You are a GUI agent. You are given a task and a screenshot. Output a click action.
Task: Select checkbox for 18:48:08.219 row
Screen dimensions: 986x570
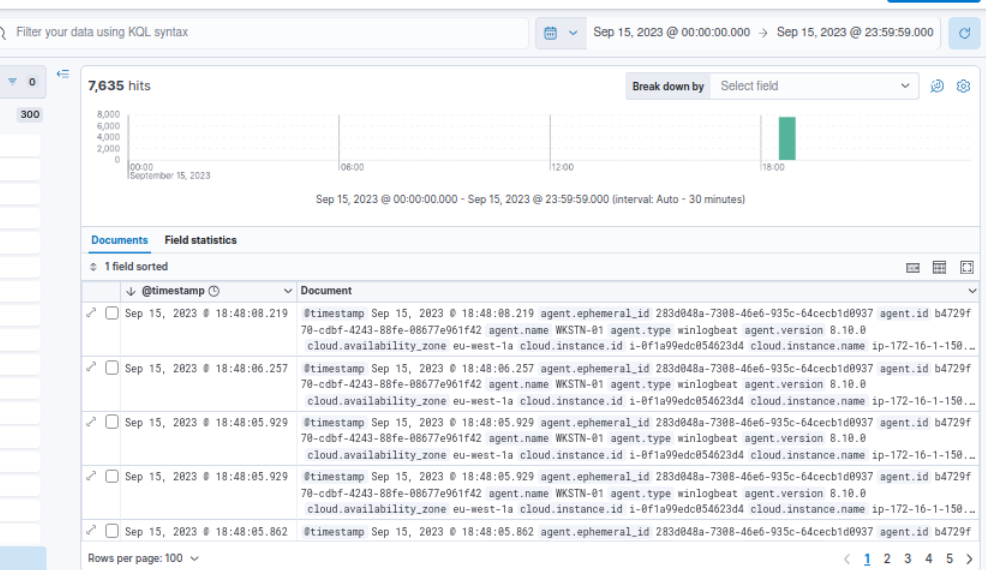pyautogui.click(x=112, y=313)
